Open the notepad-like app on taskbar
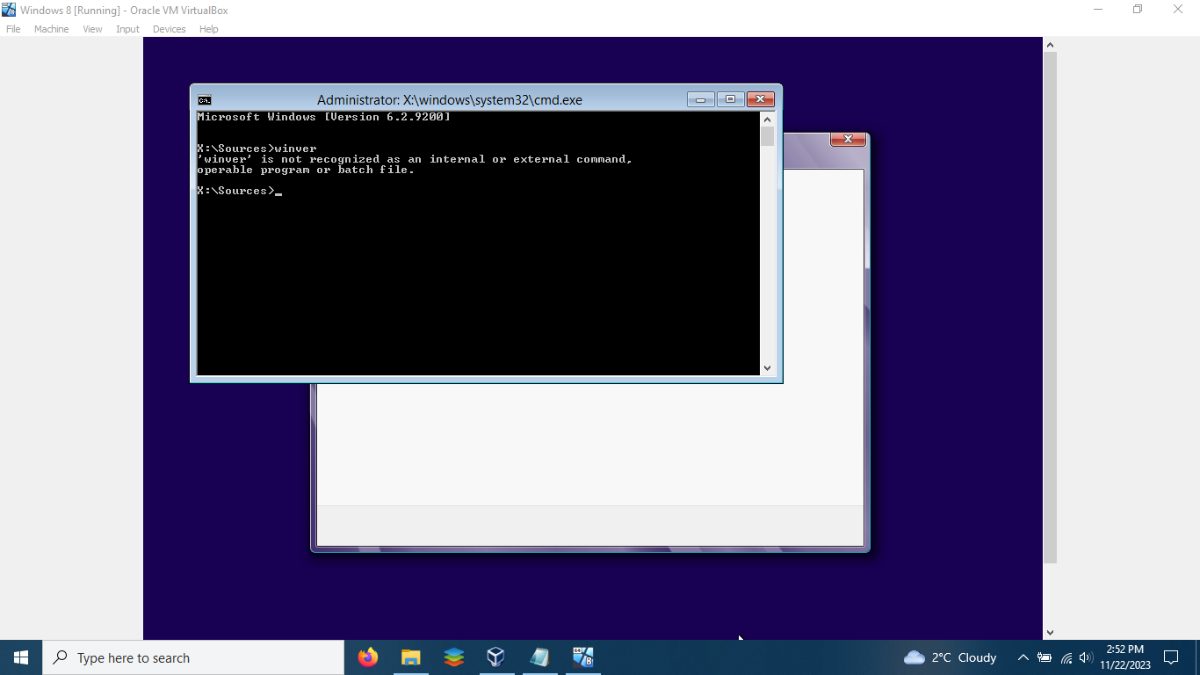The height and width of the screenshot is (675, 1200). [540, 657]
